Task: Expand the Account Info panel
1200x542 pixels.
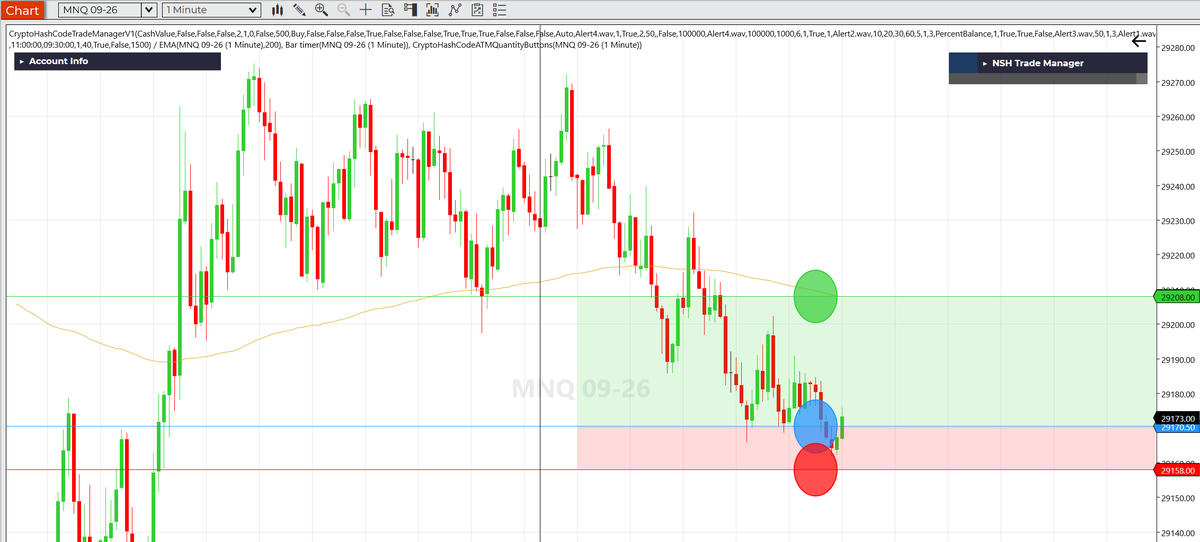Action: point(117,61)
